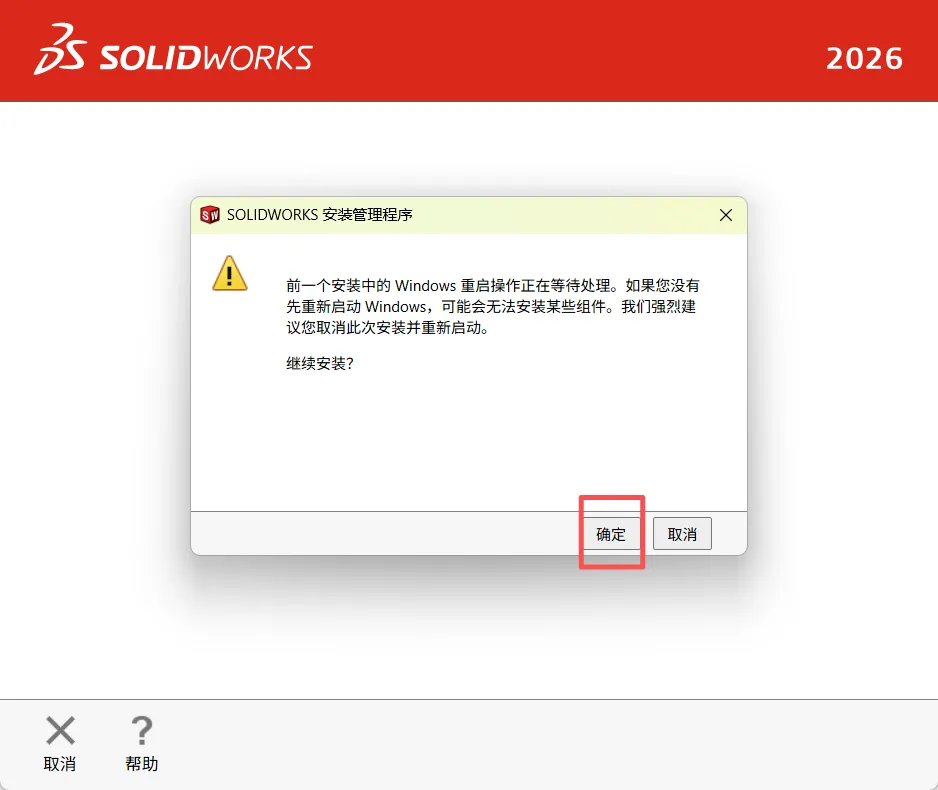Confirm installation with the 确定 button
This screenshot has width=938, height=790.
611,533
